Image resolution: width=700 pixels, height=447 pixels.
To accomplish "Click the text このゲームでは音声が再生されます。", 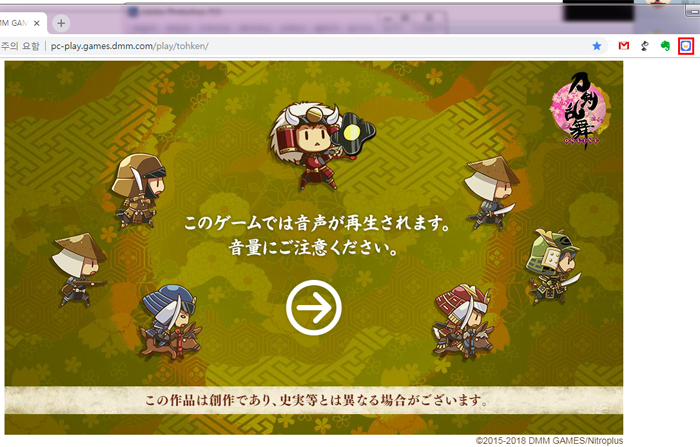I will click(x=317, y=223).
